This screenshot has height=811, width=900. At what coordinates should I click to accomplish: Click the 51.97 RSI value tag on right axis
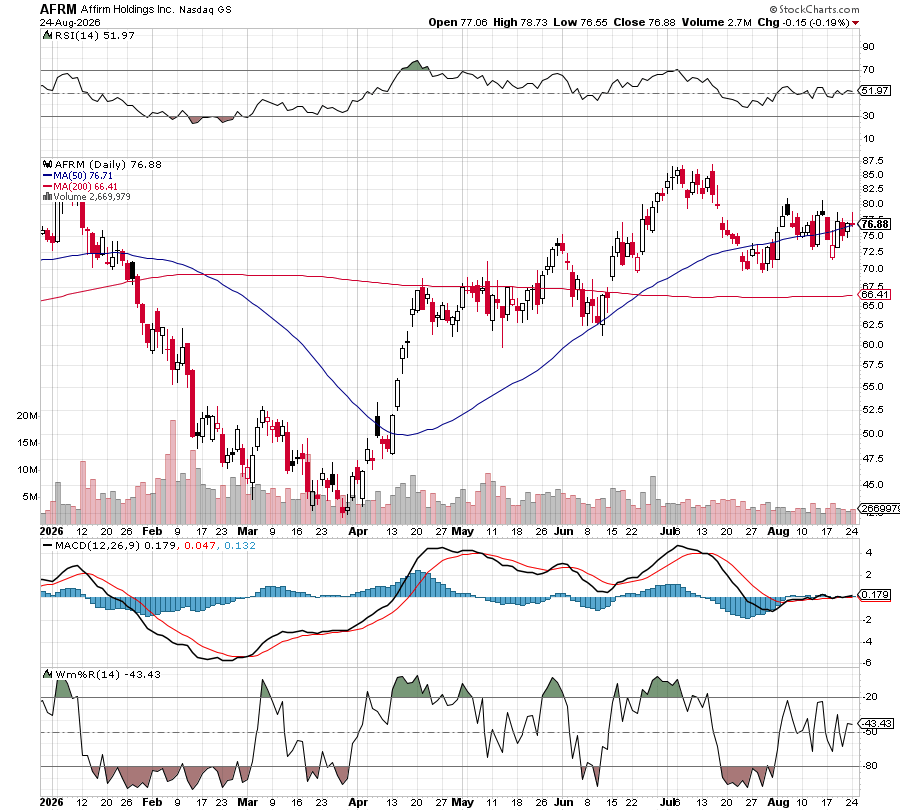pos(875,91)
